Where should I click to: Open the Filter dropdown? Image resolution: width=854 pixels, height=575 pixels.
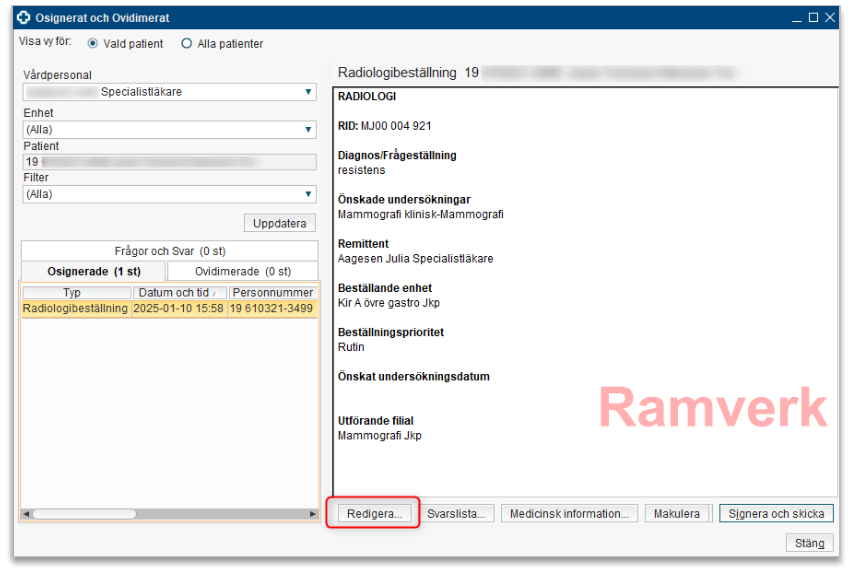point(309,194)
